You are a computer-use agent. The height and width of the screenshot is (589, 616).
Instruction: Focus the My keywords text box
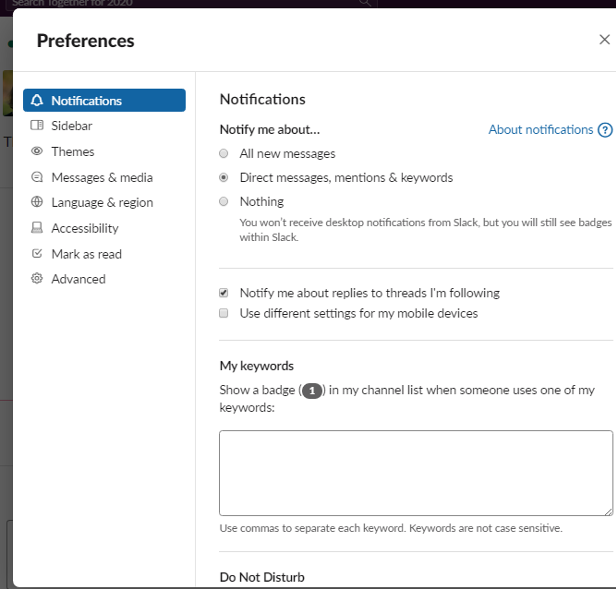coord(416,473)
